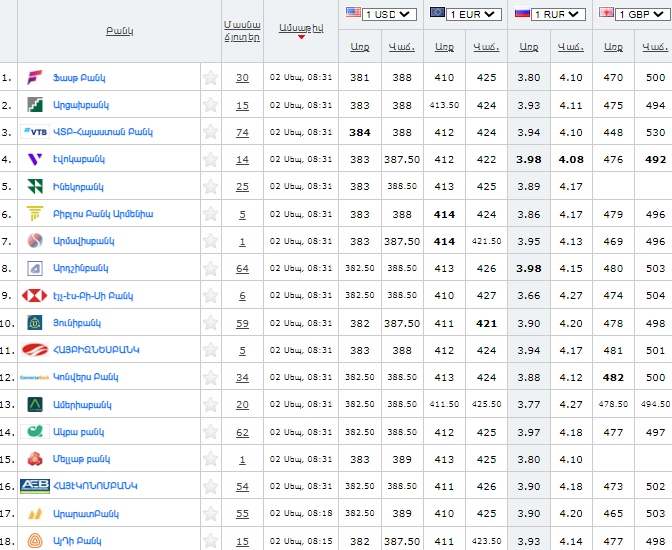Image resolution: width=672 pixels, height=550 pixels.
Task: Toggle favorite star for Արդշինբանկ
Action: [x=210, y=268]
